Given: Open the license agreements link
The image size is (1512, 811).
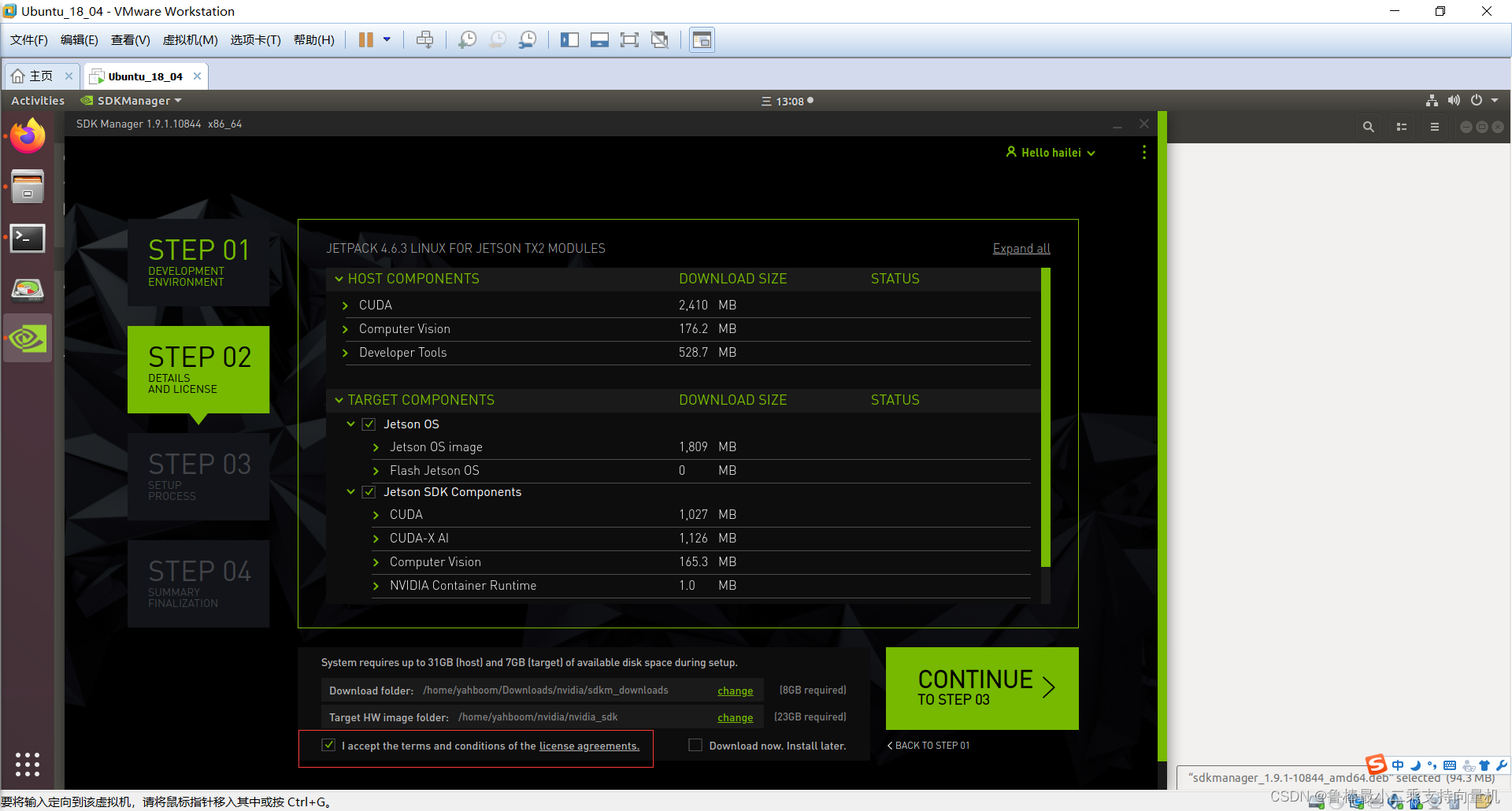Looking at the screenshot, I should pyautogui.click(x=589, y=746).
